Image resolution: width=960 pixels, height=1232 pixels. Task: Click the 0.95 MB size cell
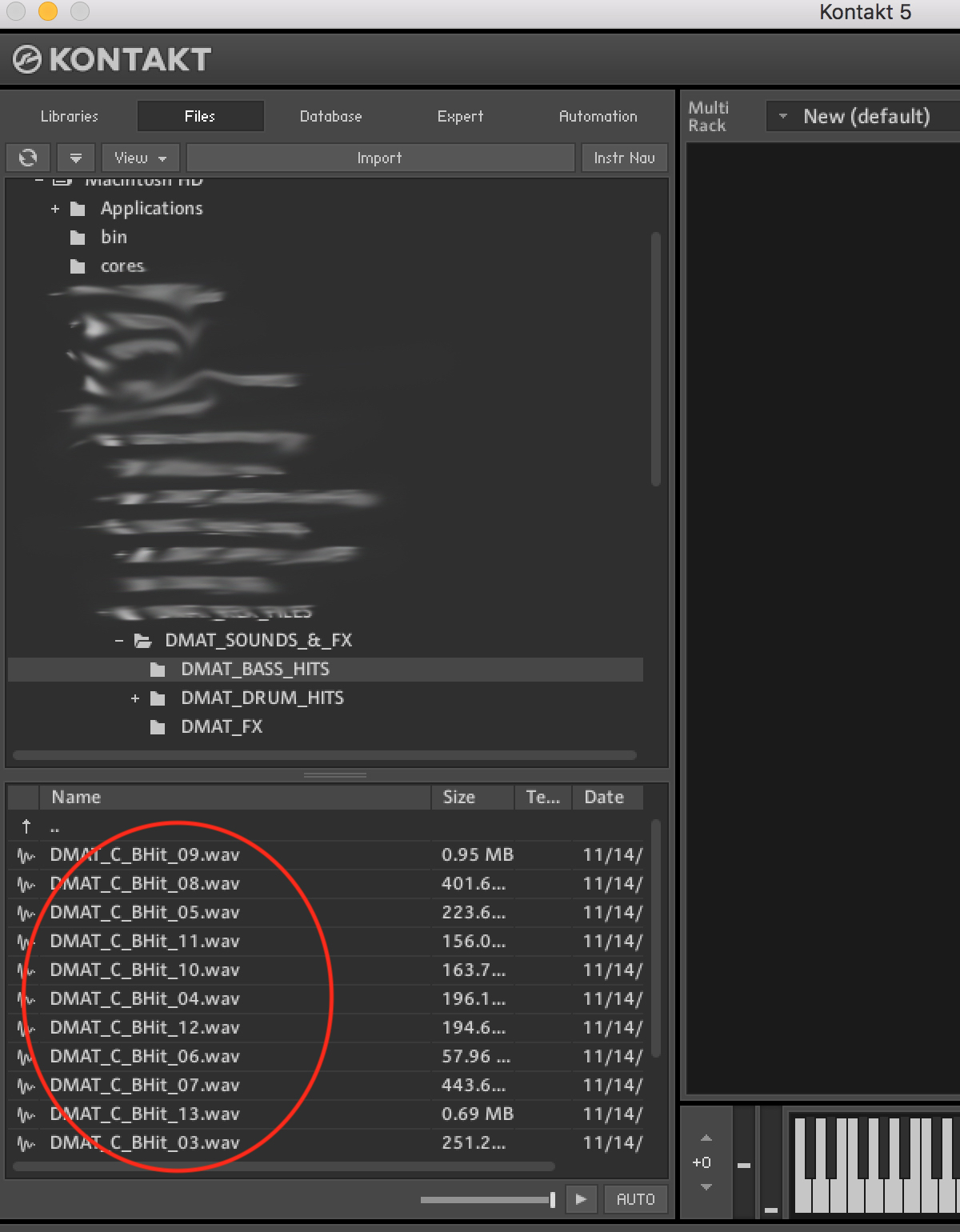pyautogui.click(x=478, y=855)
